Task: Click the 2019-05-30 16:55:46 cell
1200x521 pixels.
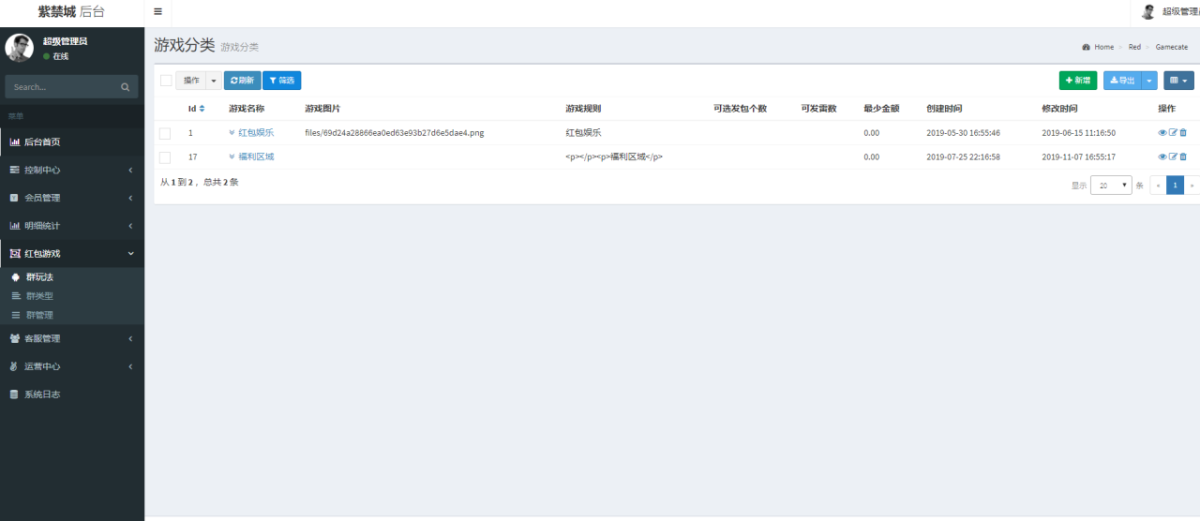Action: click(963, 132)
